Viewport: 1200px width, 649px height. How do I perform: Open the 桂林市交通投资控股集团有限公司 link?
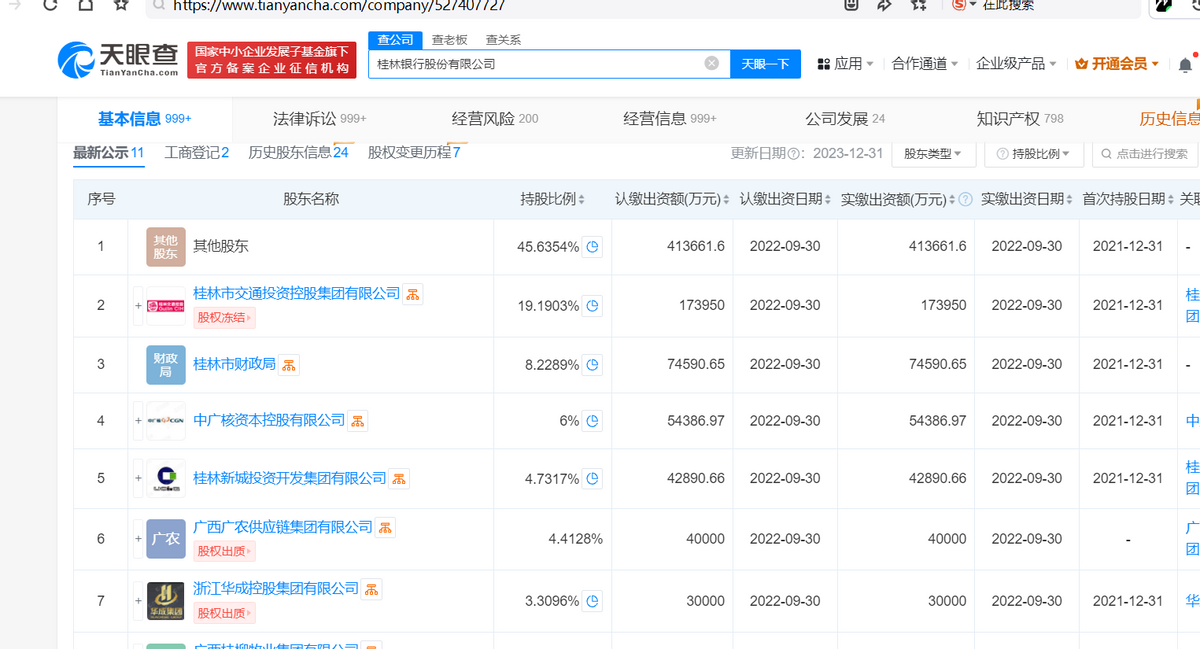[296, 293]
